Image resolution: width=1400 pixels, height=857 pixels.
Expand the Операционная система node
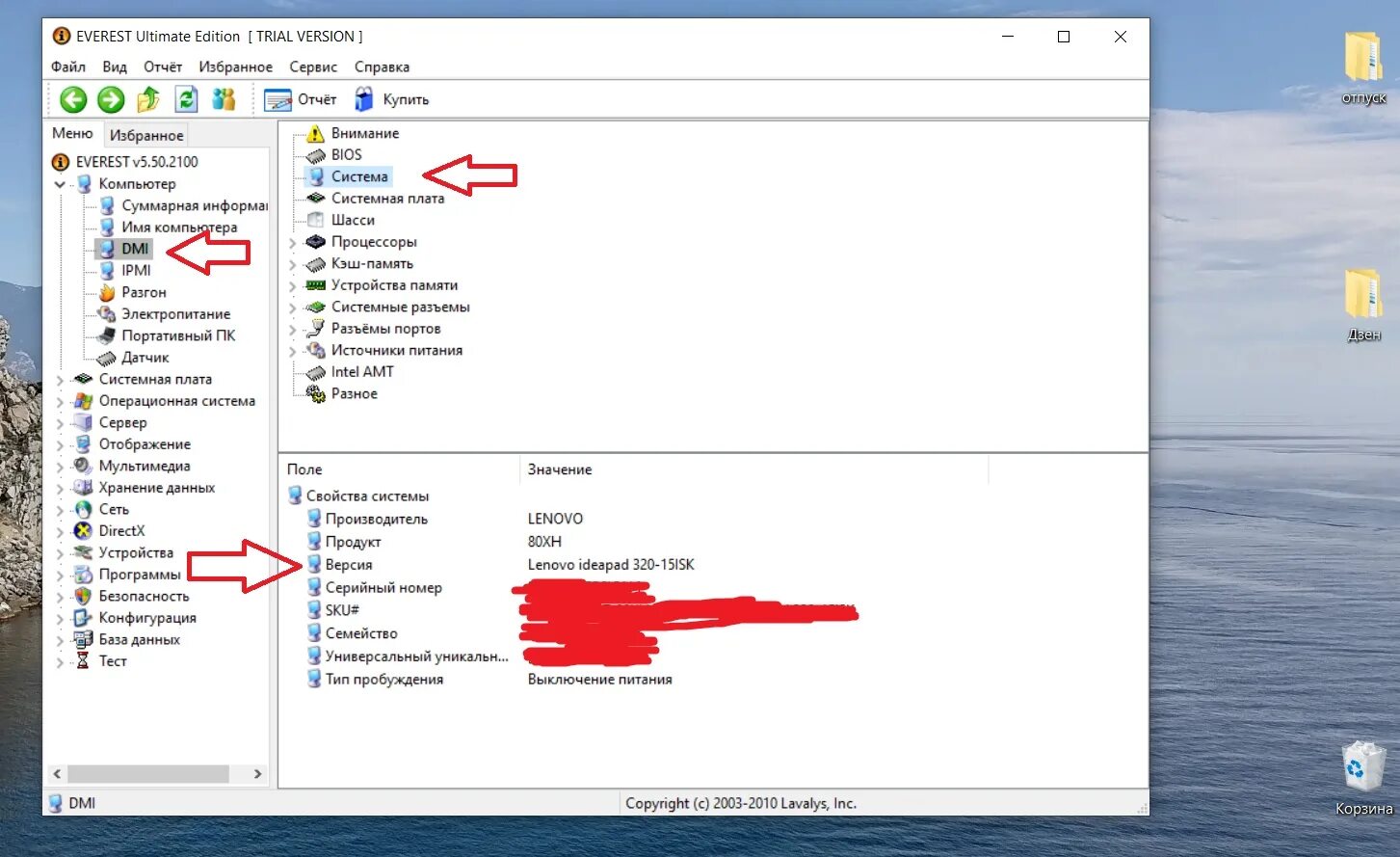click(60, 401)
